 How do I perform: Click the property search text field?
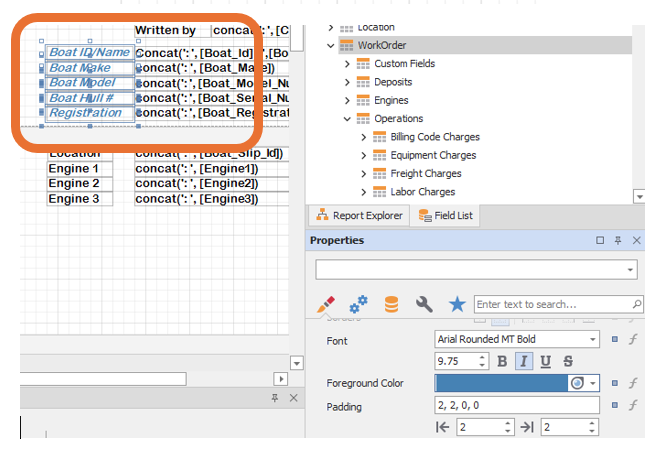(x=551, y=304)
